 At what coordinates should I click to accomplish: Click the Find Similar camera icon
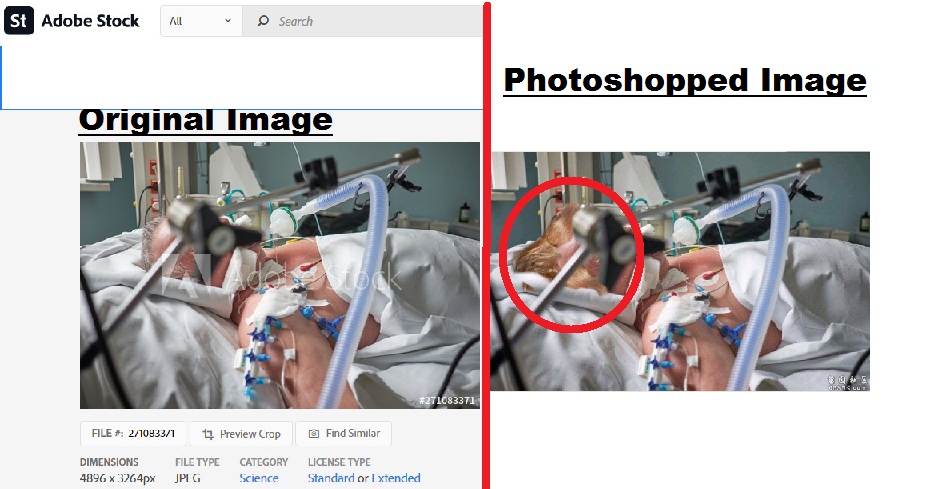coord(314,433)
